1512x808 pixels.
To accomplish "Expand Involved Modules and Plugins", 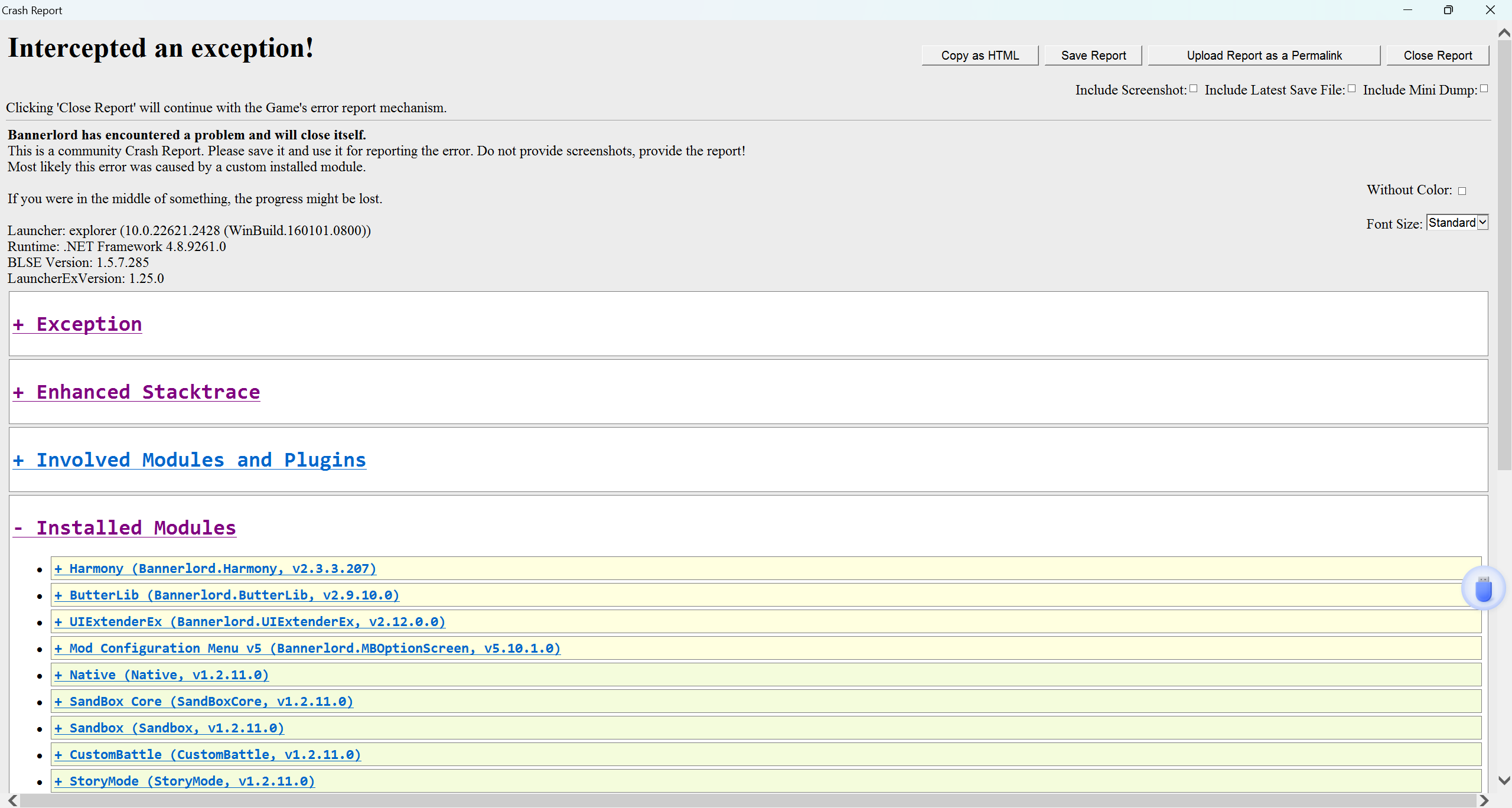I will pos(190,460).
